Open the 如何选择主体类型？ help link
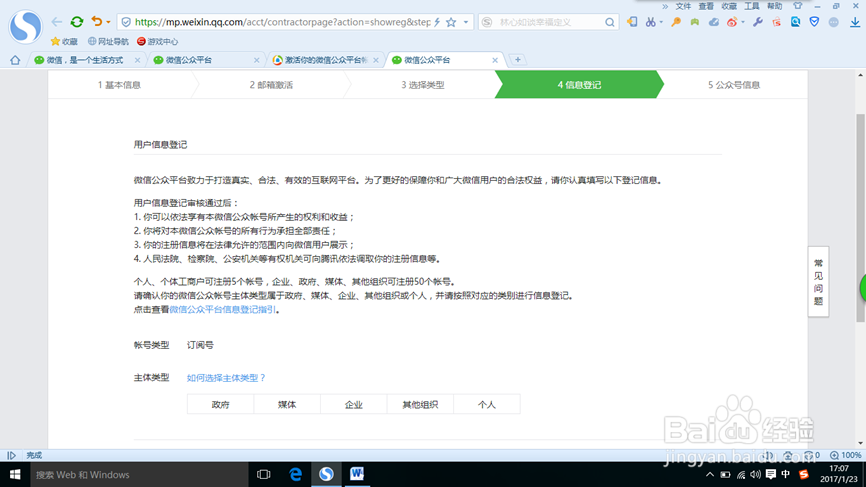 coord(226,378)
